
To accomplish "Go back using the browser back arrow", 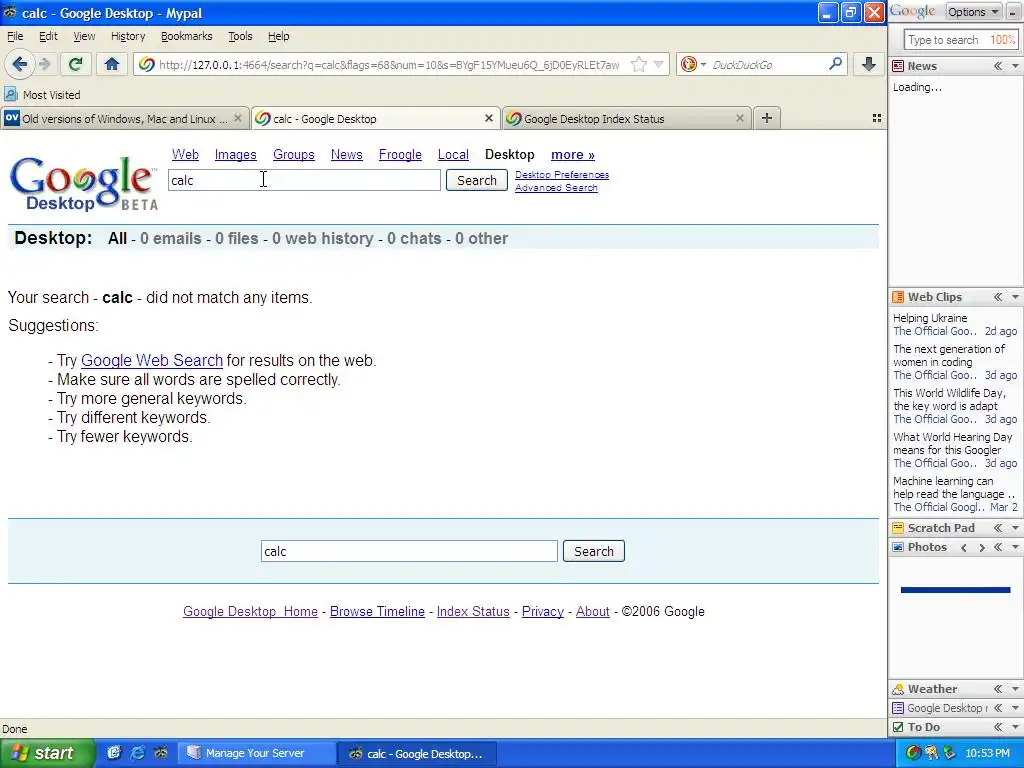I will pyautogui.click(x=20, y=64).
